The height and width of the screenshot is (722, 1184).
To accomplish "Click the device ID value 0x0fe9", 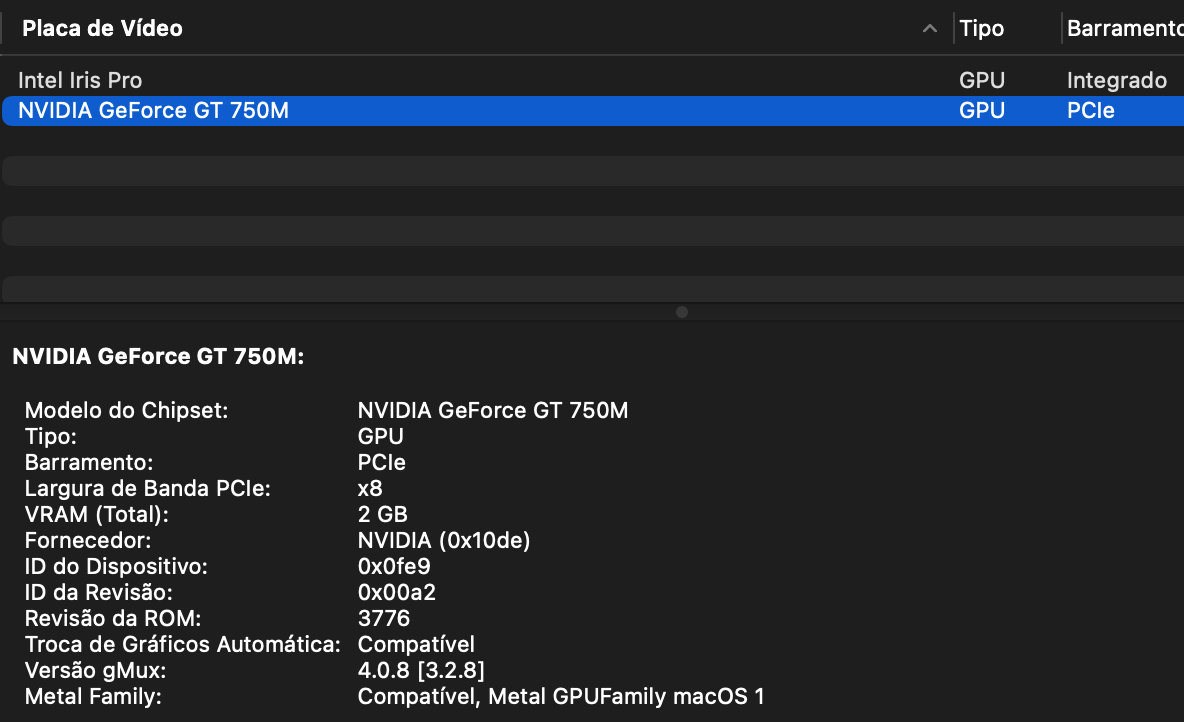I will coord(394,566).
